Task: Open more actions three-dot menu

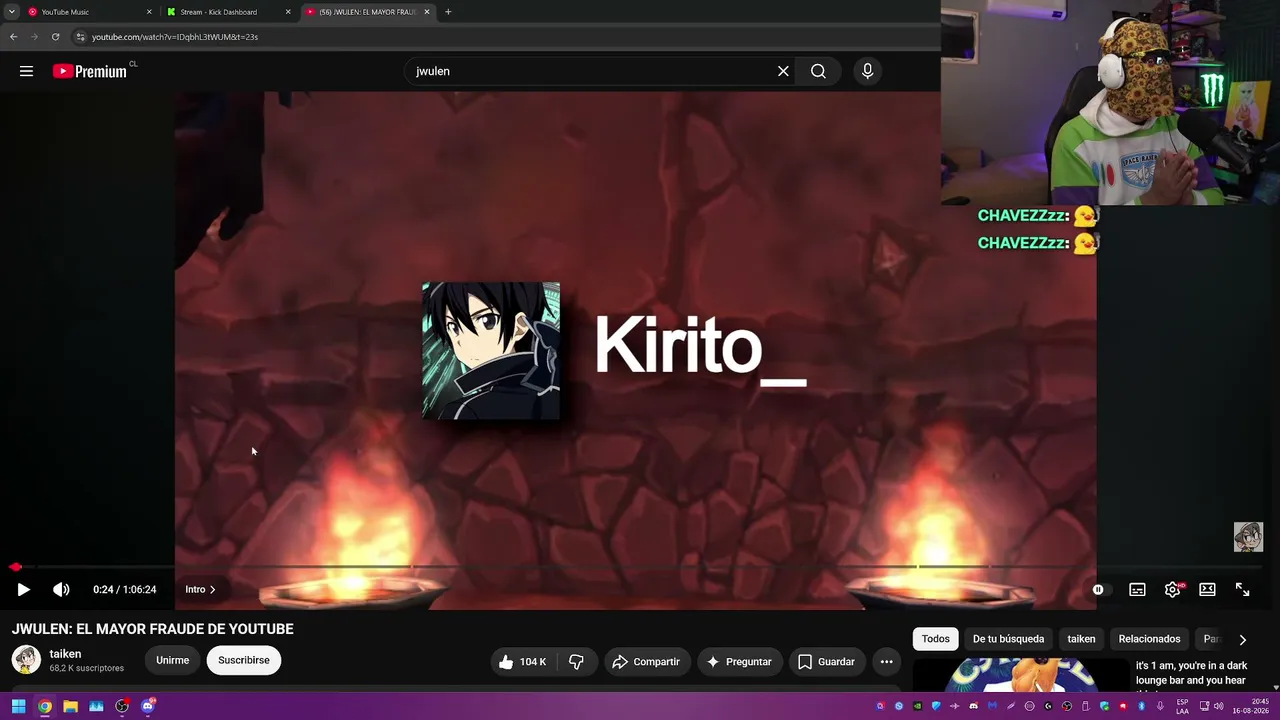Action: point(886,662)
